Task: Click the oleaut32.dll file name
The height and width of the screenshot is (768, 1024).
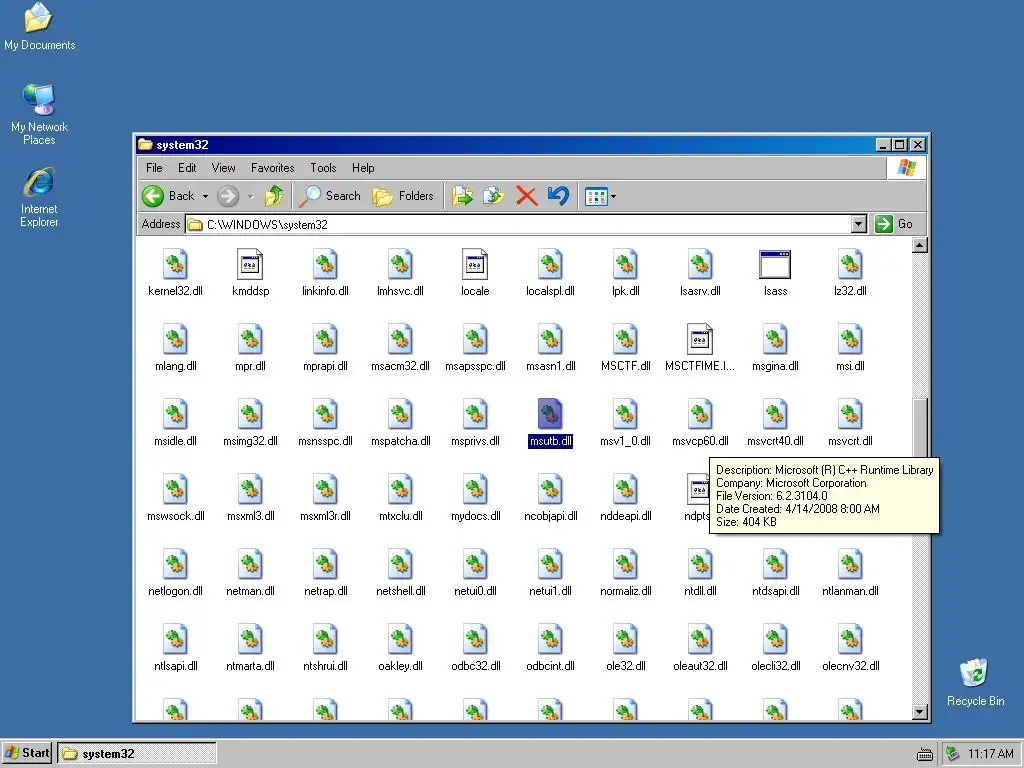Action: coord(700,667)
